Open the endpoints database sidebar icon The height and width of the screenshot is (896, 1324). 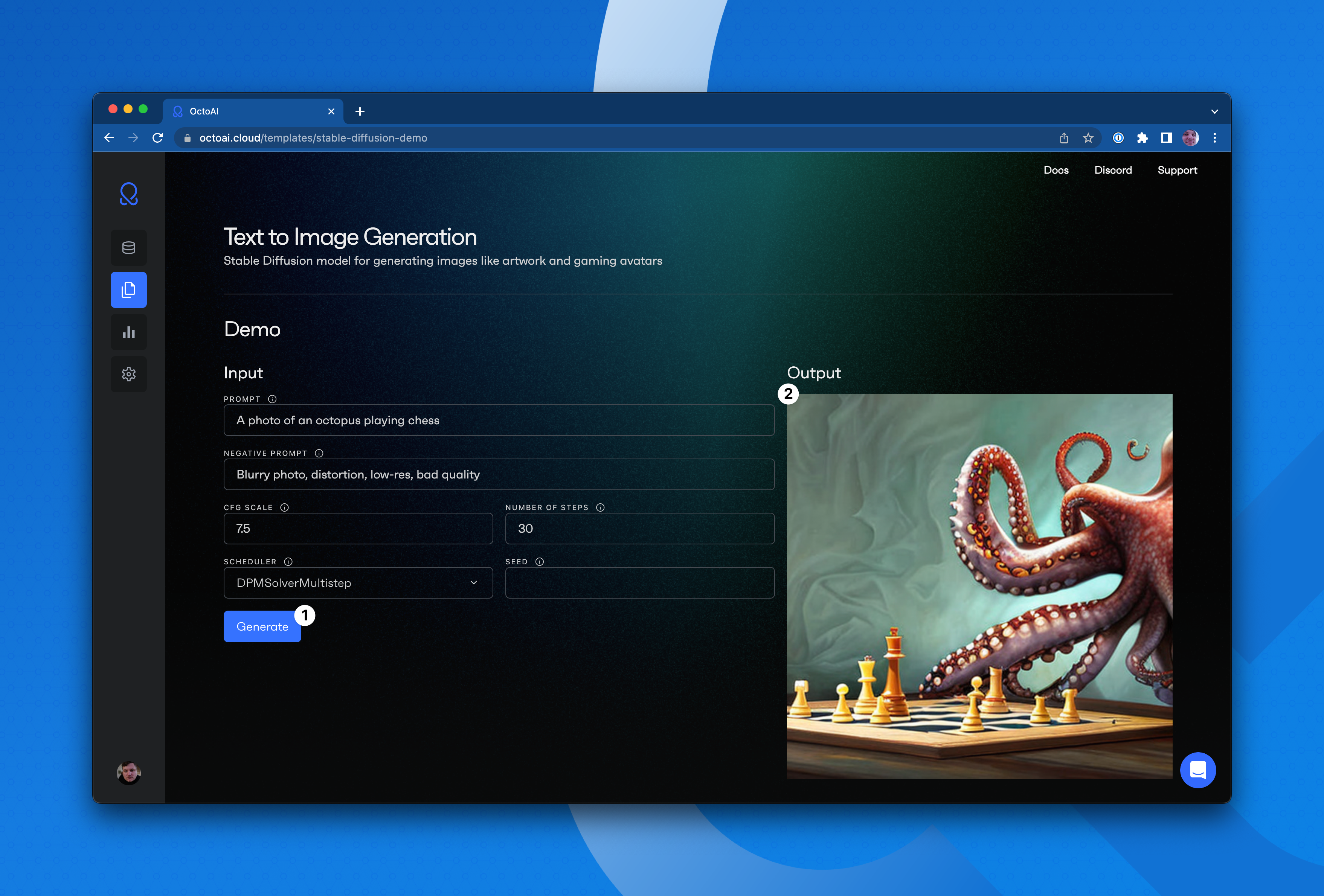(129, 248)
